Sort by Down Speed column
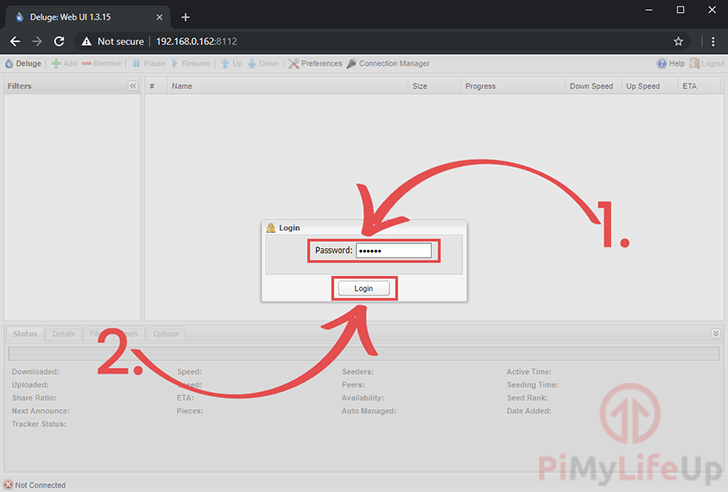Viewport: 728px width, 492px height. pyautogui.click(x=593, y=86)
